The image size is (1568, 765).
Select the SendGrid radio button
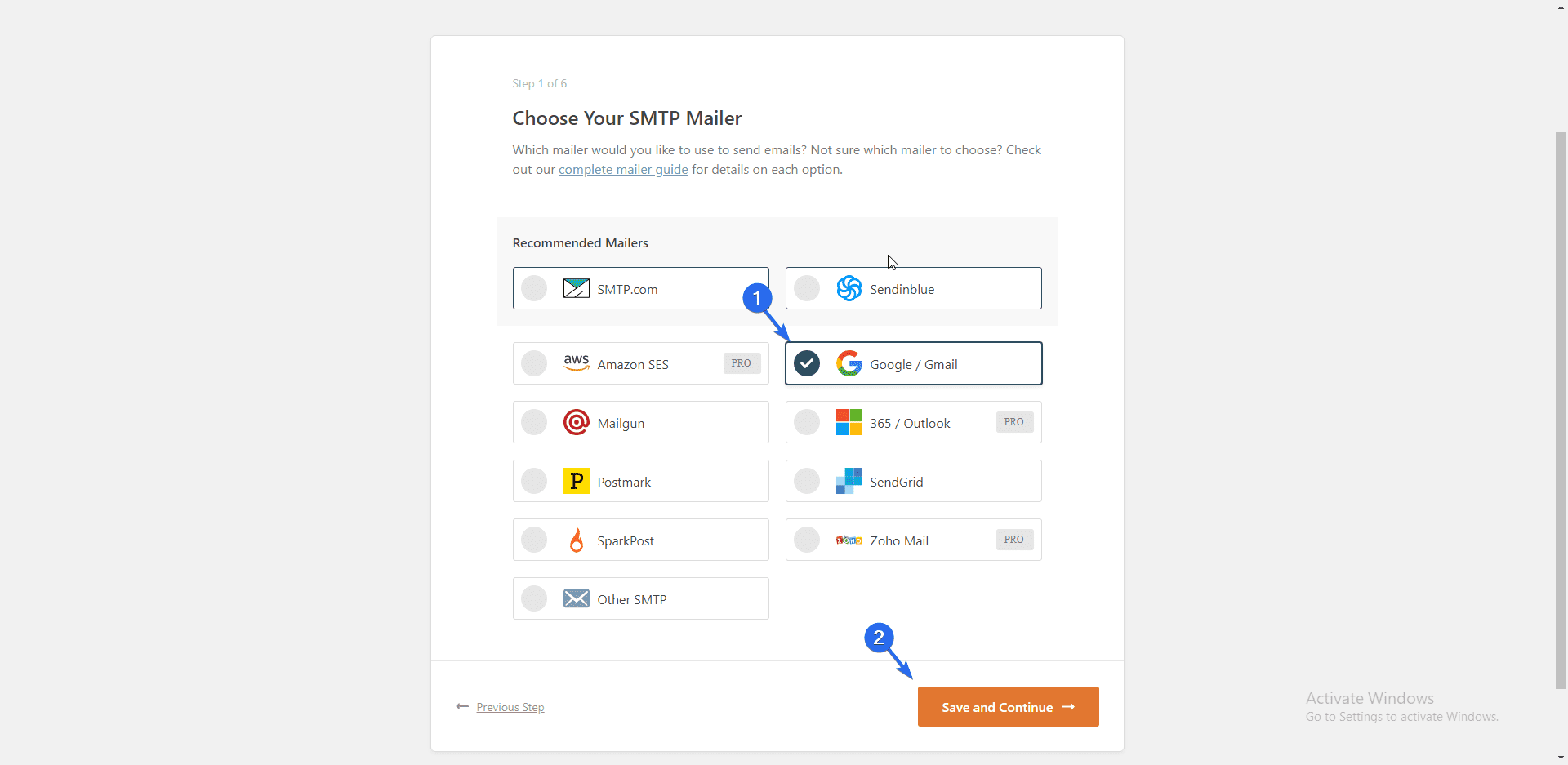pos(807,481)
